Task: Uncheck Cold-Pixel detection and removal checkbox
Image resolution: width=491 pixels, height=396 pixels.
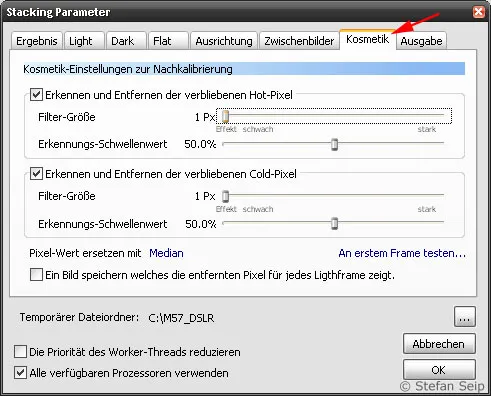Action: 36,174
